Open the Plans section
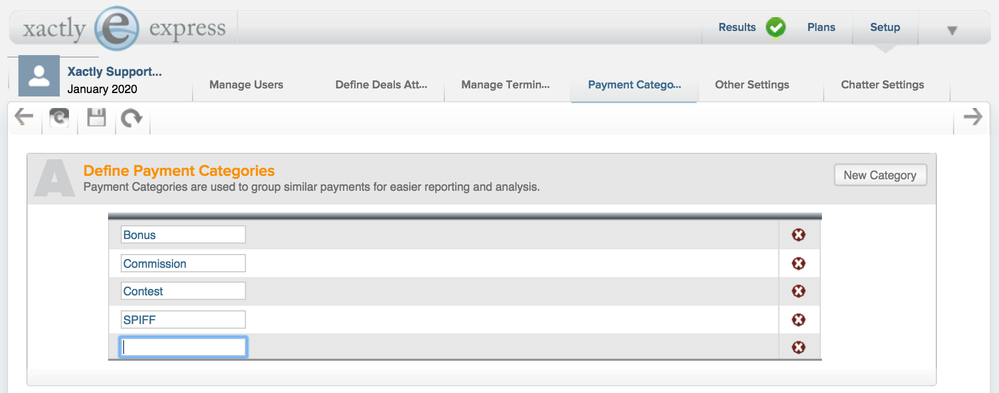The width and height of the screenshot is (999, 393). coord(821,27)
